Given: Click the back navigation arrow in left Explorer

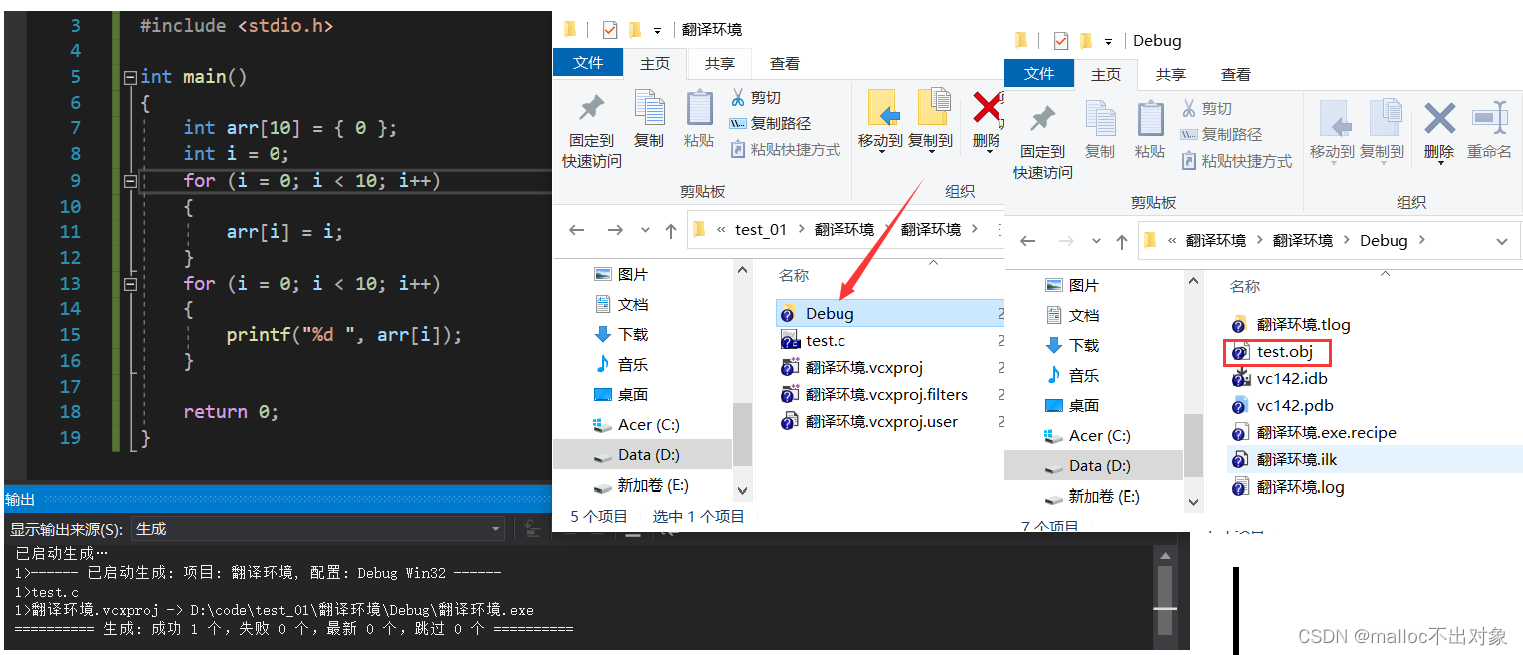Looking at the screenshot, I should coord(576,229).
